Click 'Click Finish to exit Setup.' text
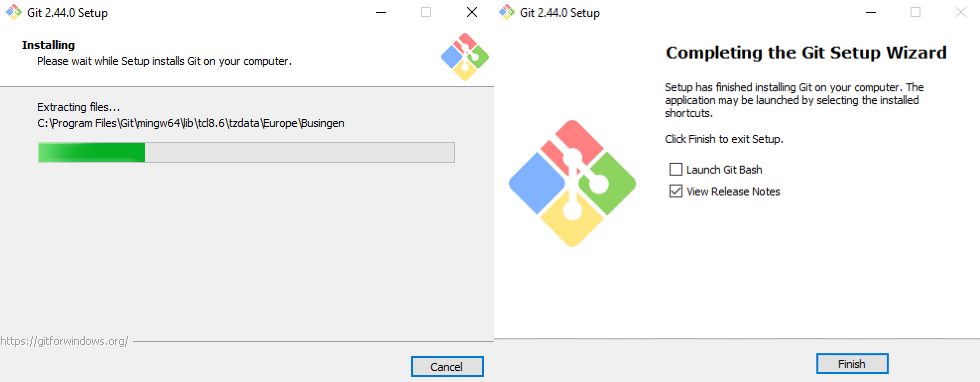The width and height of the screenshot is (980, 382). pyautogui.click(x=724, y=139)
